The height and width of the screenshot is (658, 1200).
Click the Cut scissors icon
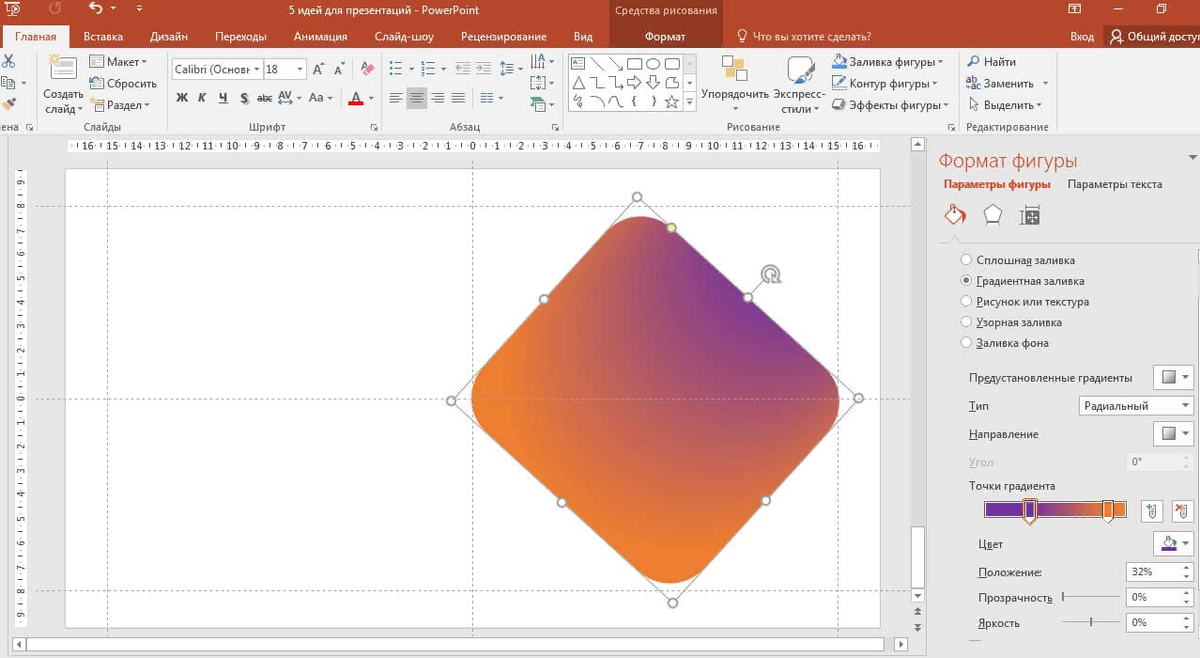[8, 62]
